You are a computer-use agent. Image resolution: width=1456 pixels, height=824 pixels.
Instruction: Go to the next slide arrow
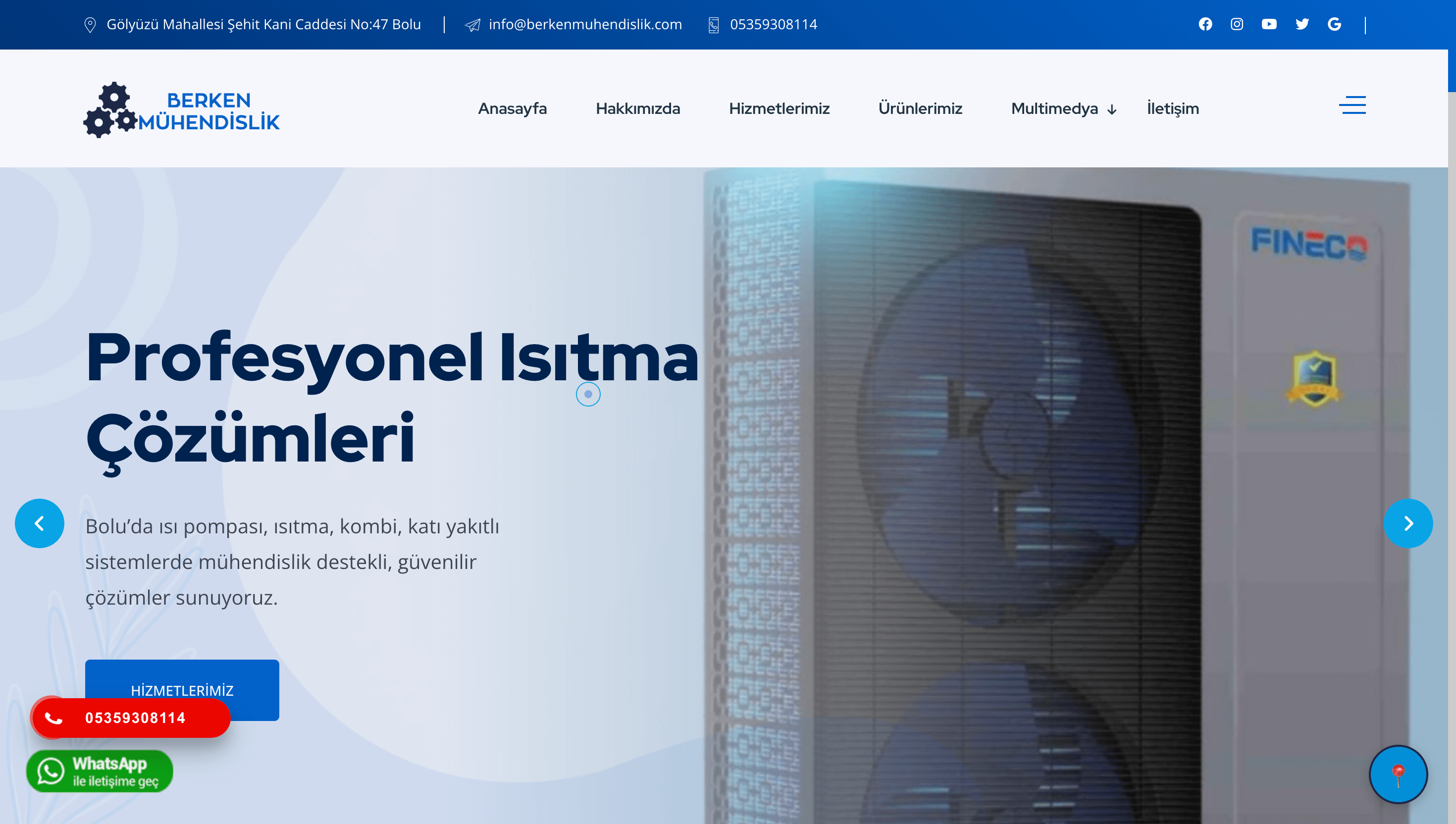1408,523
